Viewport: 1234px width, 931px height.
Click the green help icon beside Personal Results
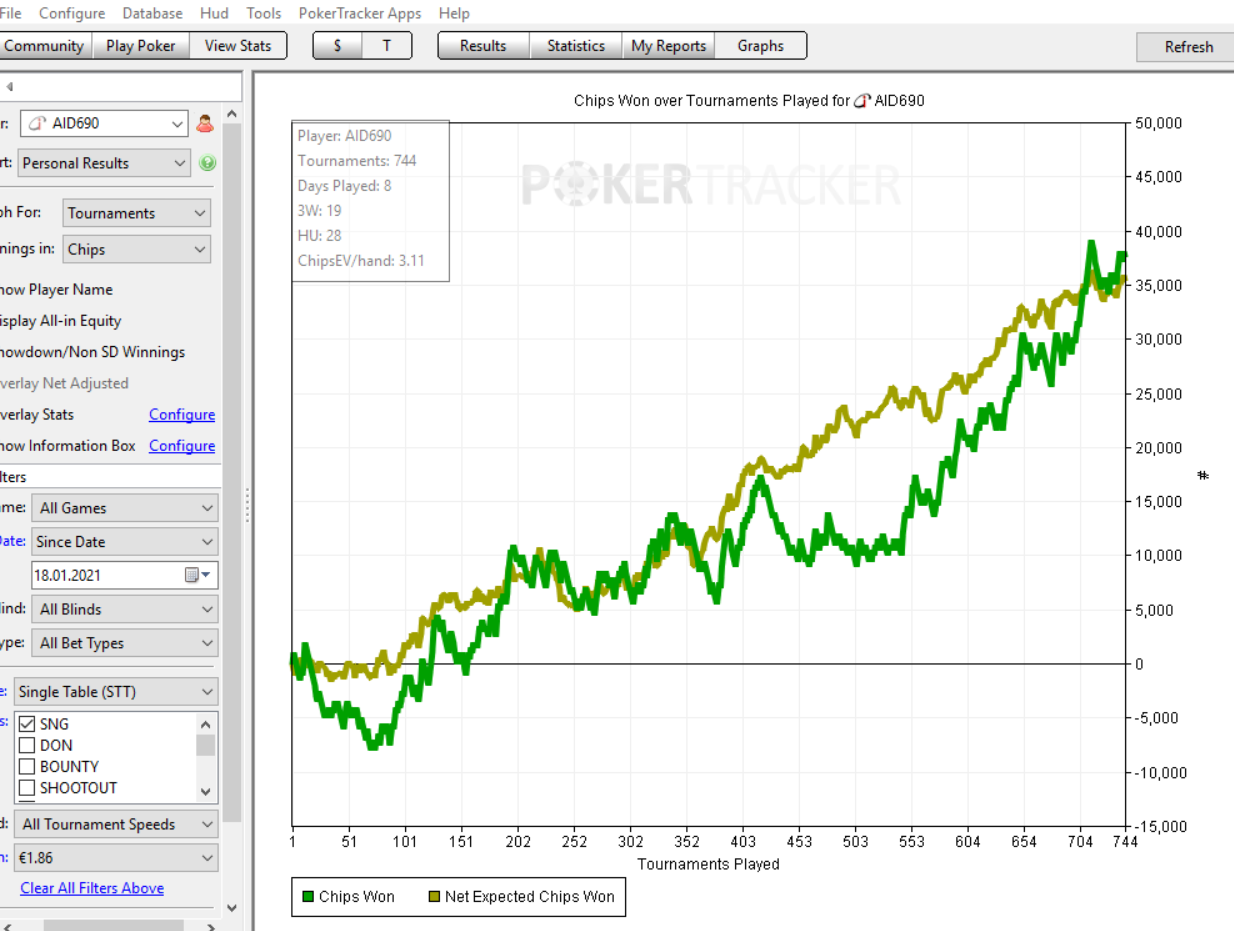coord(207,163)
